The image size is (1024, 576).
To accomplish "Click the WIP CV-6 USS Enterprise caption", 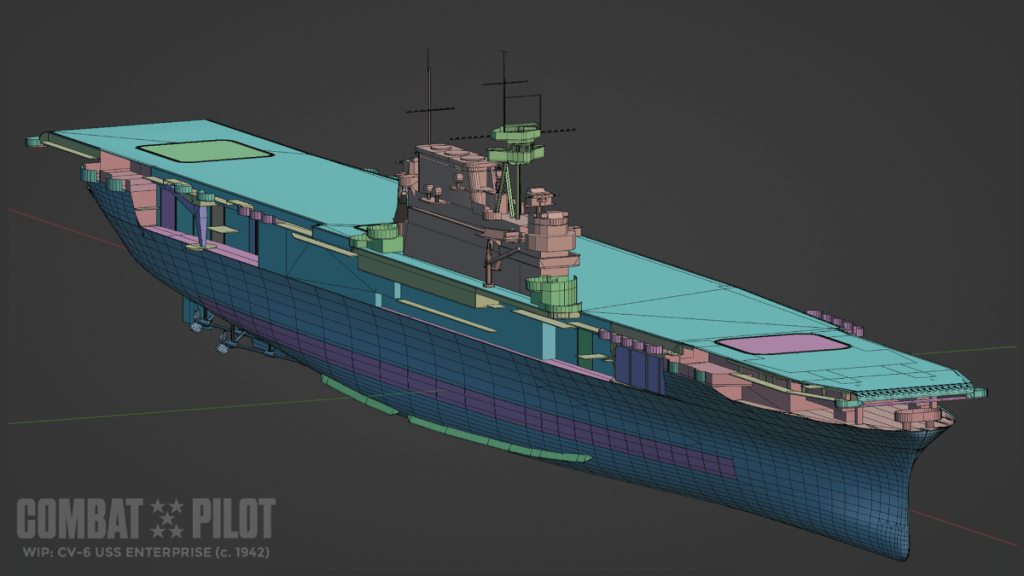I will tap(145, 552).
